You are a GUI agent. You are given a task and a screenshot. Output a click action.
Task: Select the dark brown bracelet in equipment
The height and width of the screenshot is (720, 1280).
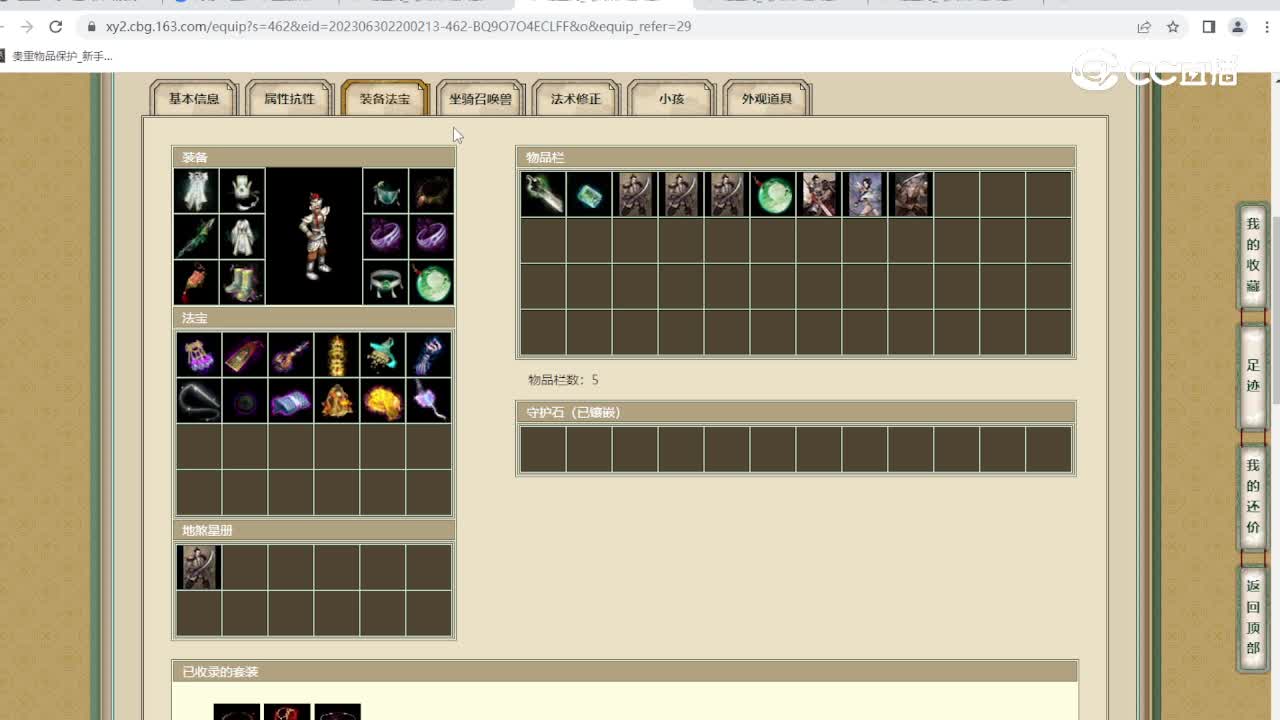click(x=432, y=191)
